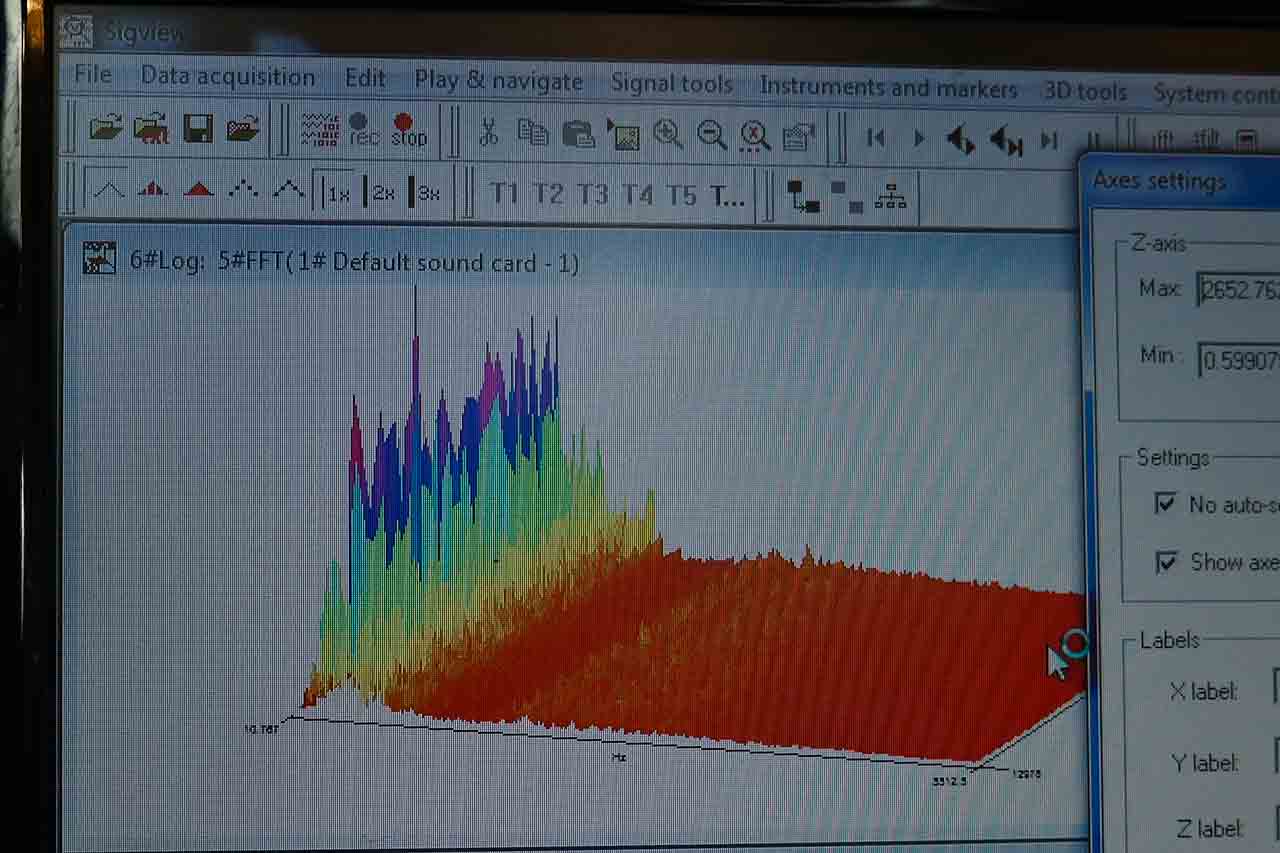Click the zoom in magnifier icon

[x=667, y=134]
